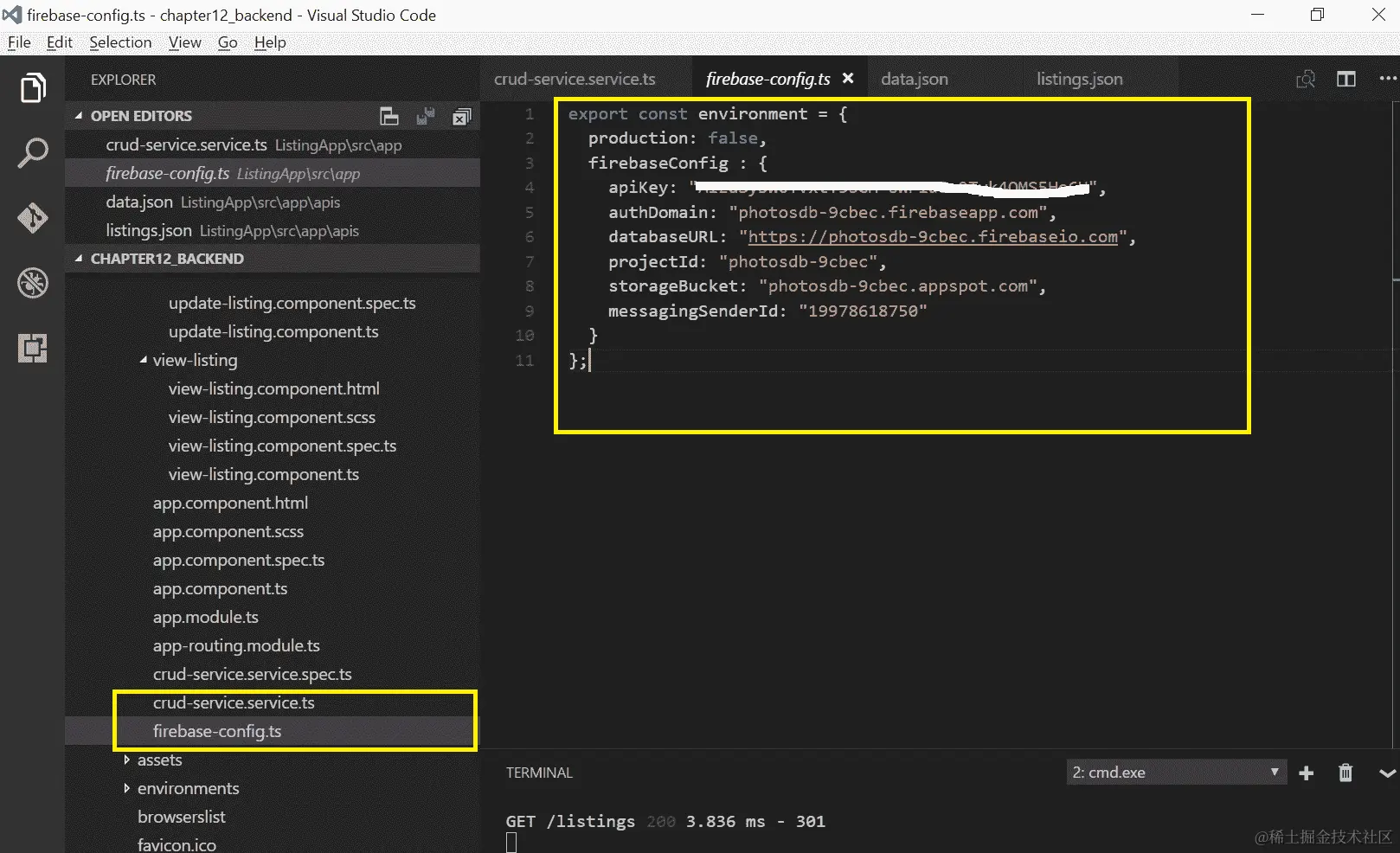Screen dimensions: 1400x853
Task: Select crud-service.service.ts in Open Editors
Action: 273,144
